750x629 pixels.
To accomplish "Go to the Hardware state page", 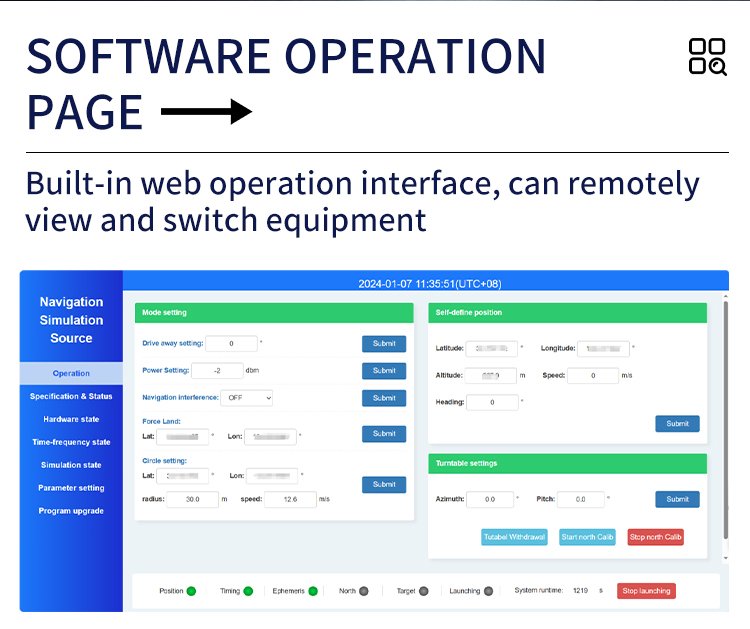I will (x=71, y=419).
